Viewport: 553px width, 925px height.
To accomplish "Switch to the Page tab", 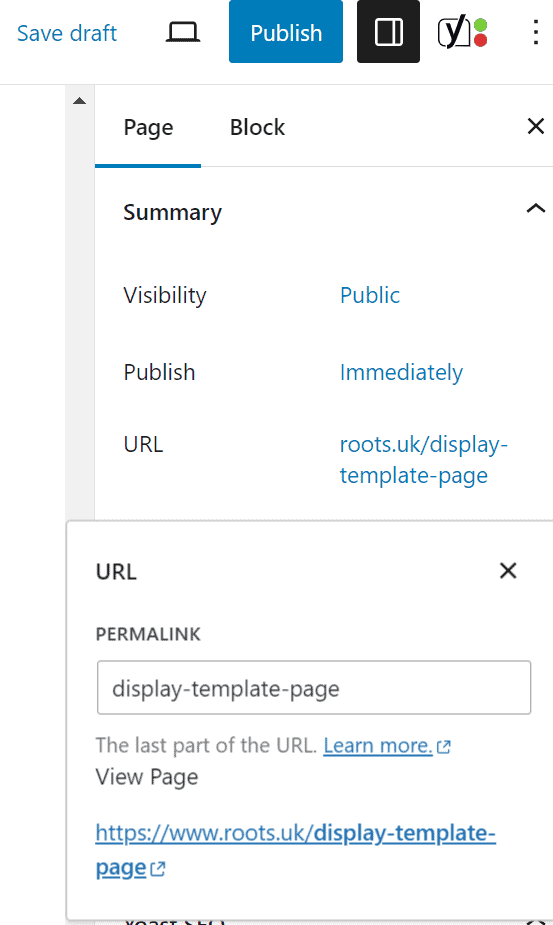I will coord(148,127).
